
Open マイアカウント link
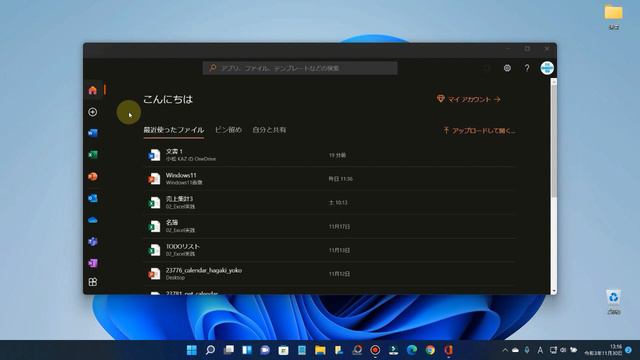pyautogui.click(x=469, y=99)
